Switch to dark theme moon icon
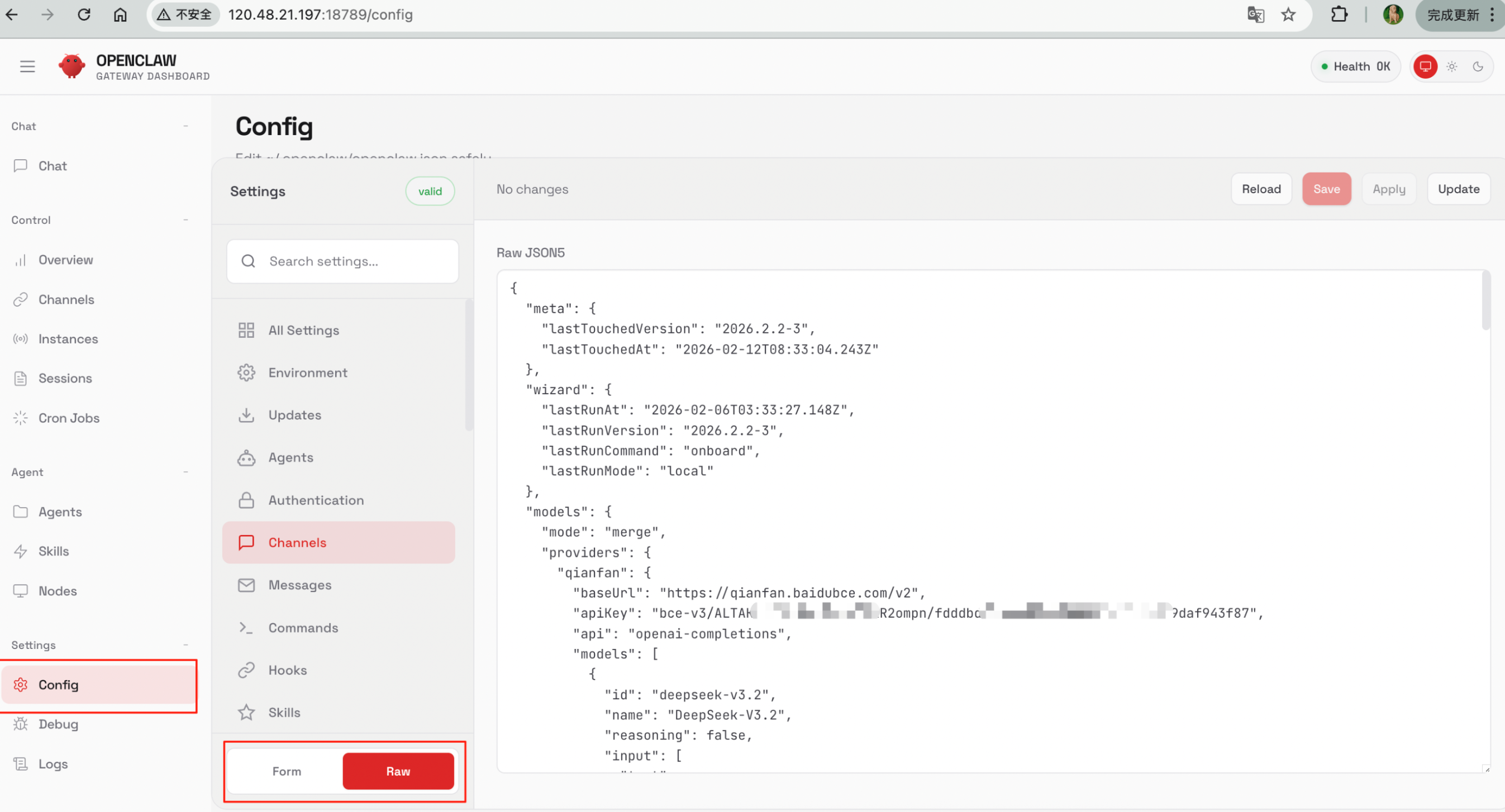1505x812 pixels. [x=1478, y=66]
